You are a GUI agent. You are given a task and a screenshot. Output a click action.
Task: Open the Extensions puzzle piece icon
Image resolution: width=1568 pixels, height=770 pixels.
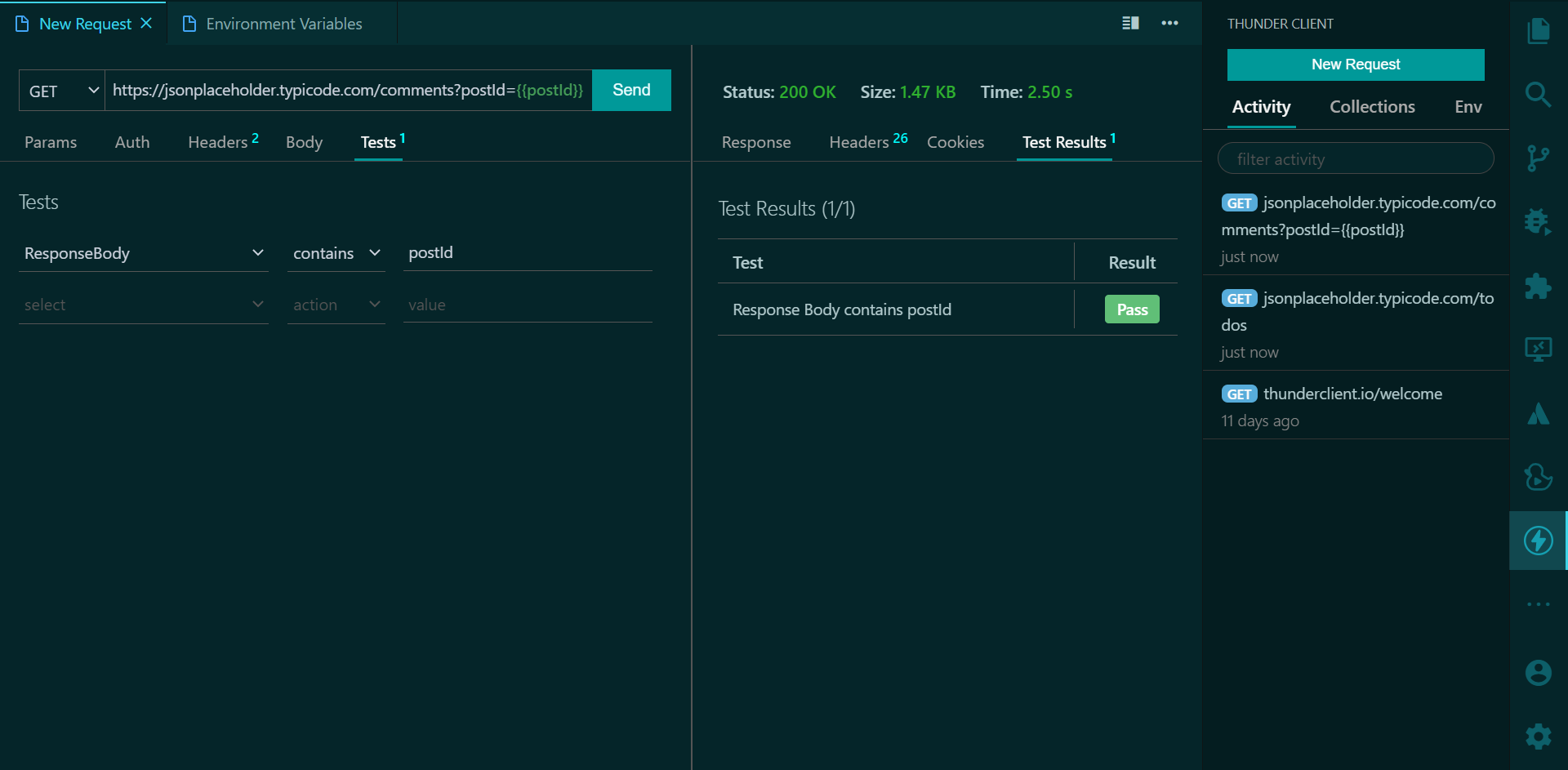pyautogui.click(x=1539, y=286)
